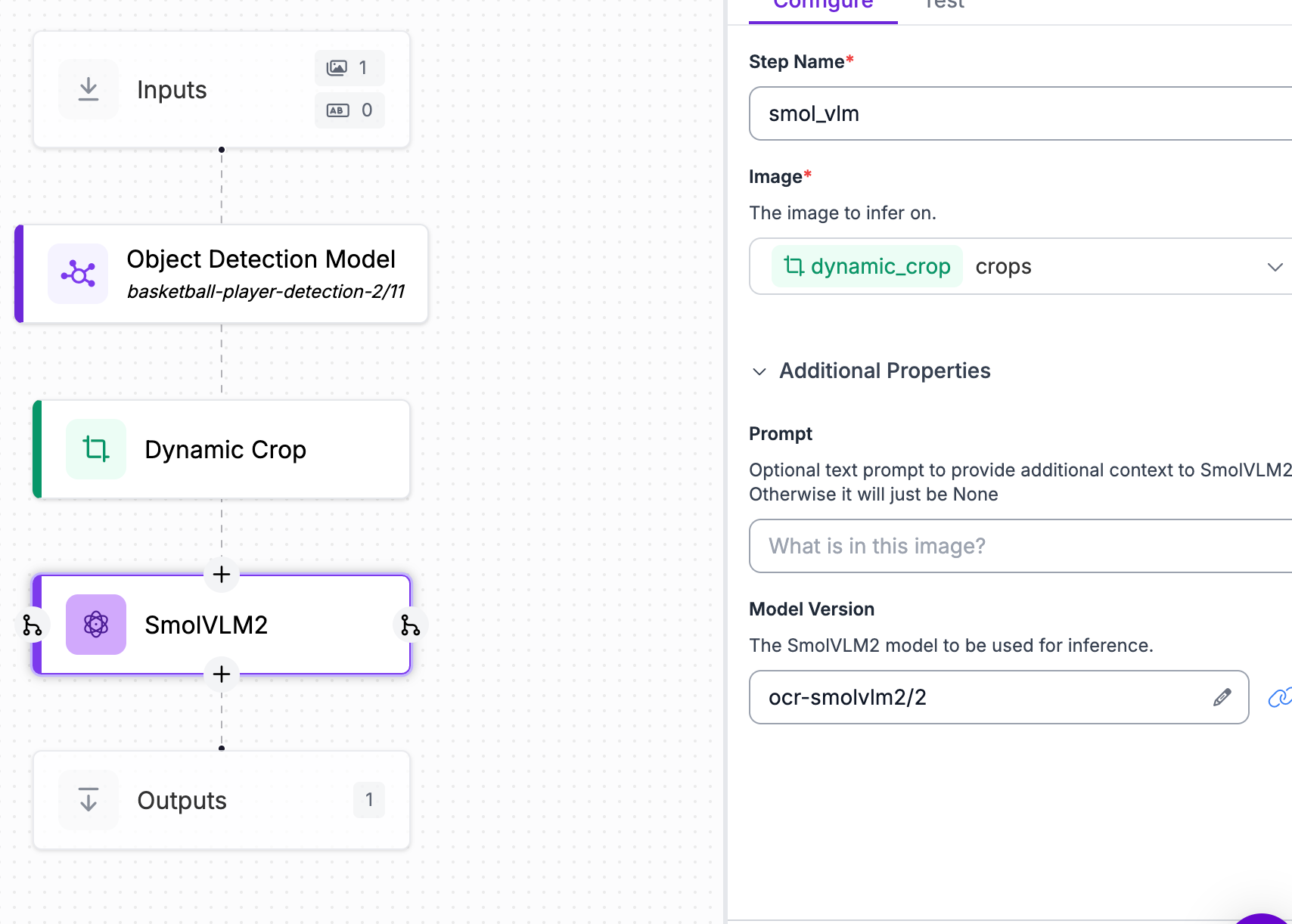Screen dimensions: 1292x924
Task: Click the SmolVLM2 atom icon
Action: pos(96,625)
